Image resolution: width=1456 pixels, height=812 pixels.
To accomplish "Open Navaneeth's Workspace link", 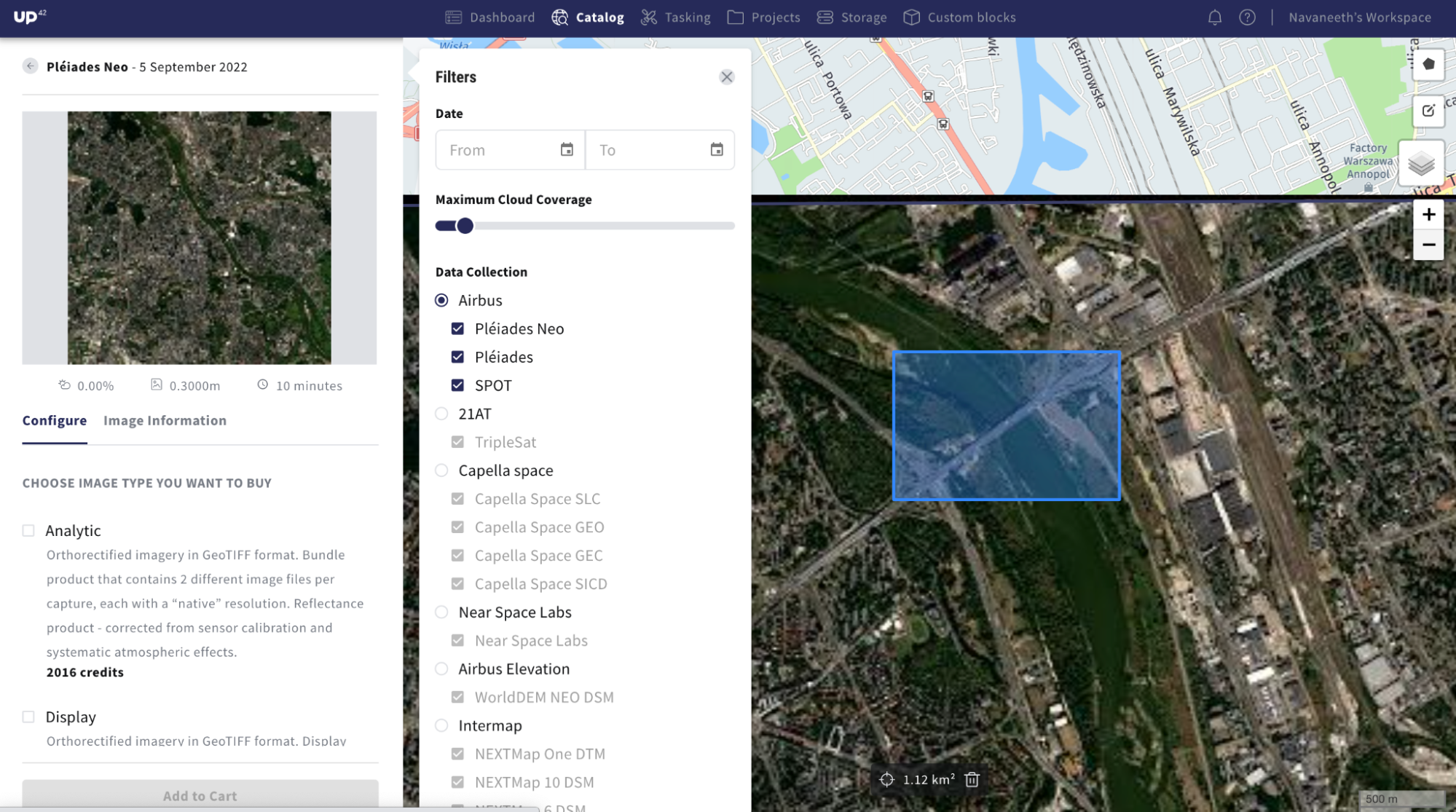I will [x=1359, y=17].
